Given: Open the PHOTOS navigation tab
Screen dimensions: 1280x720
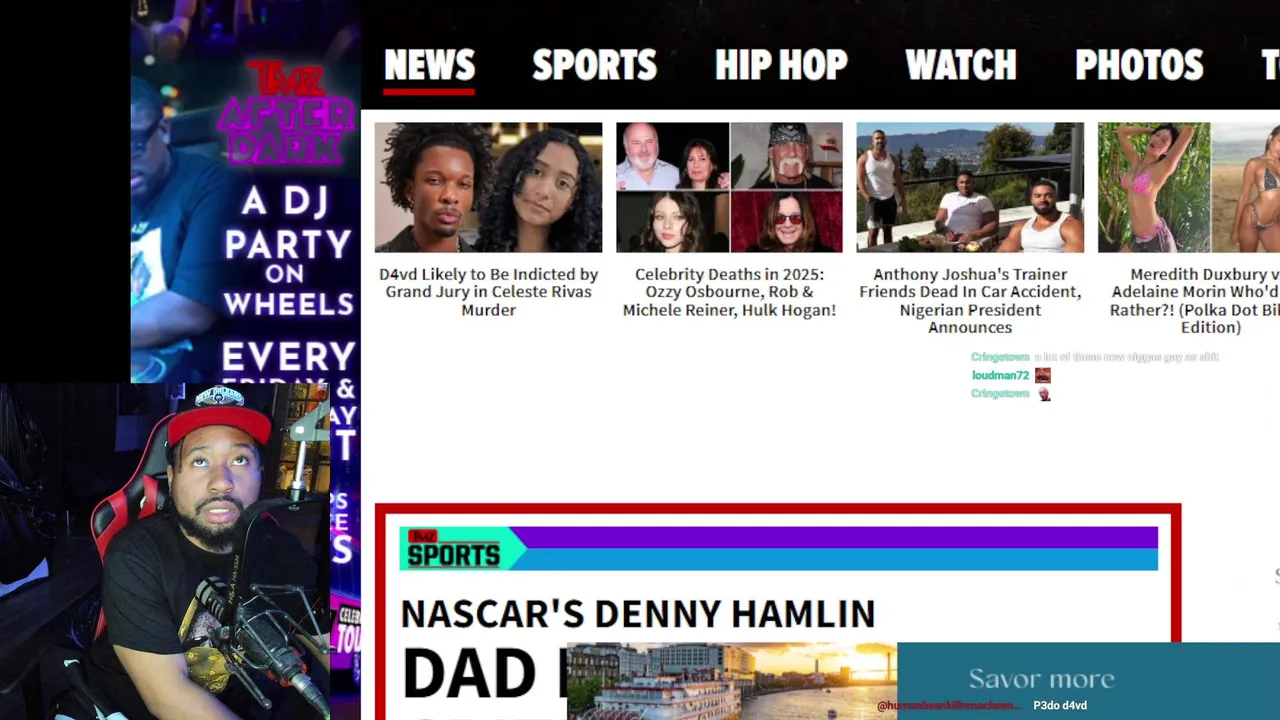Looking at the screenshot, I should point(1139,66).
